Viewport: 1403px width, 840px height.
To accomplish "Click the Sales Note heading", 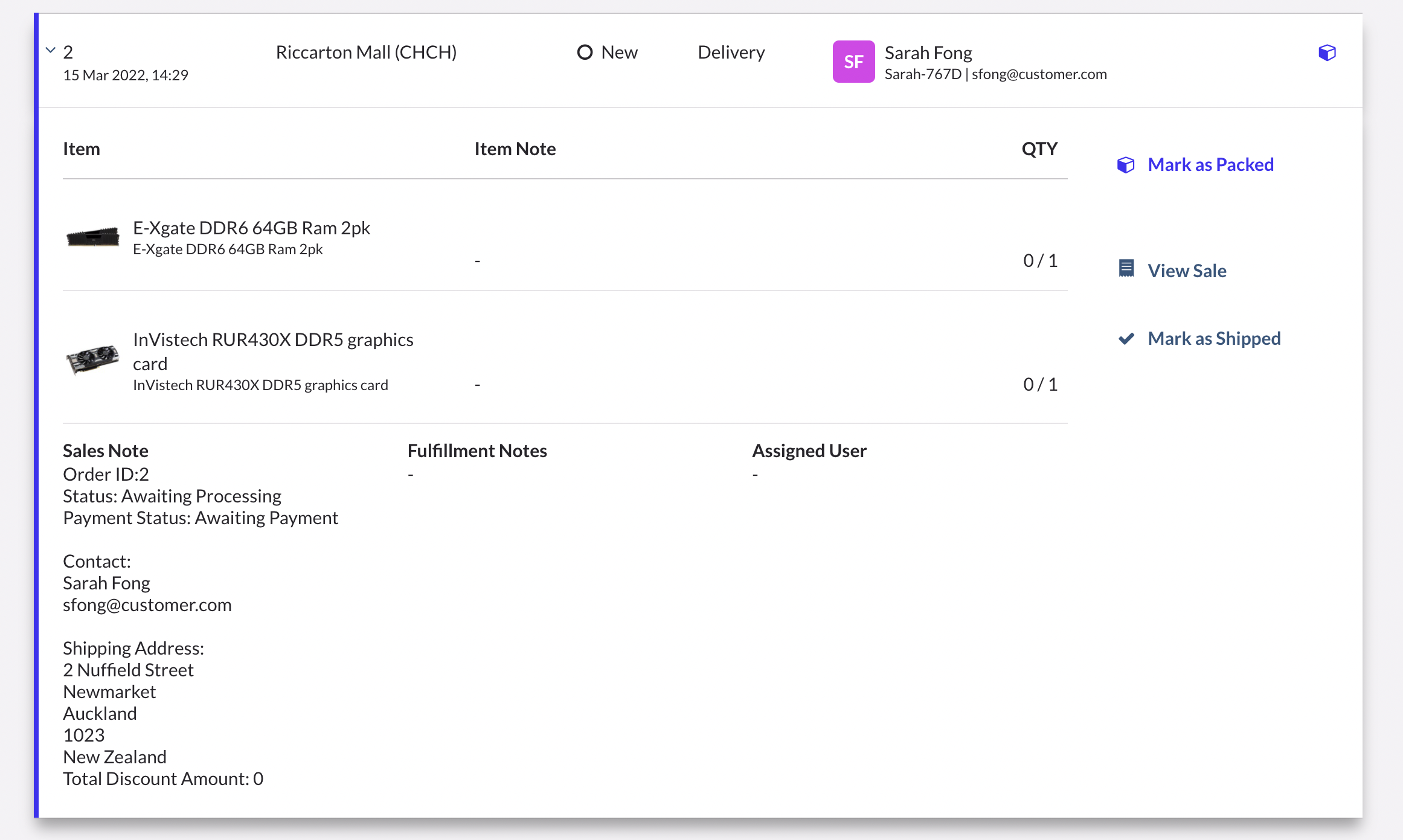I will (106, 451).
